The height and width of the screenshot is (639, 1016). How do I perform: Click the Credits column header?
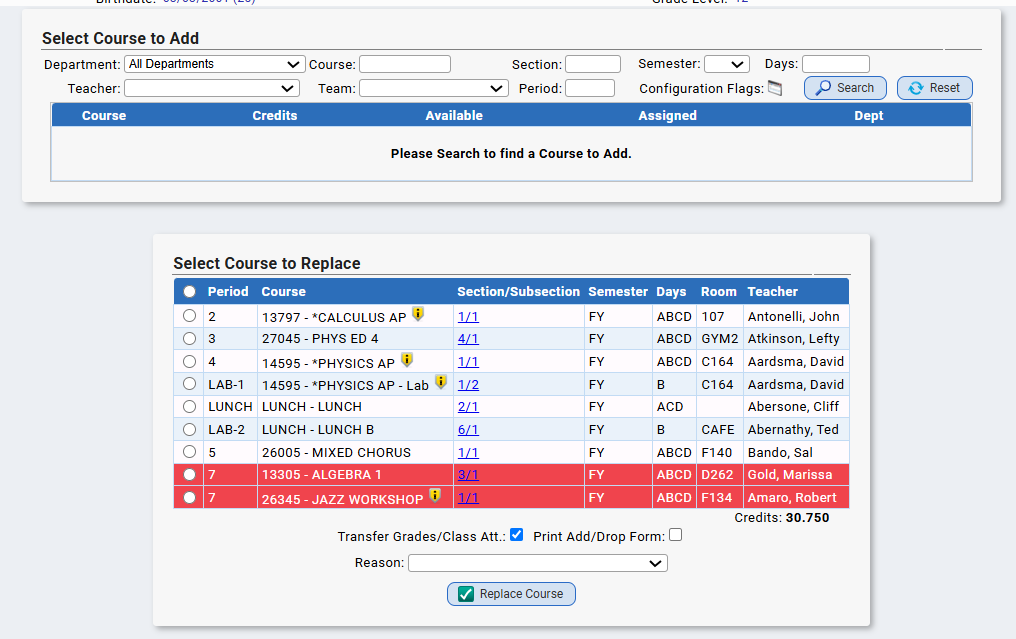[275, 115]
